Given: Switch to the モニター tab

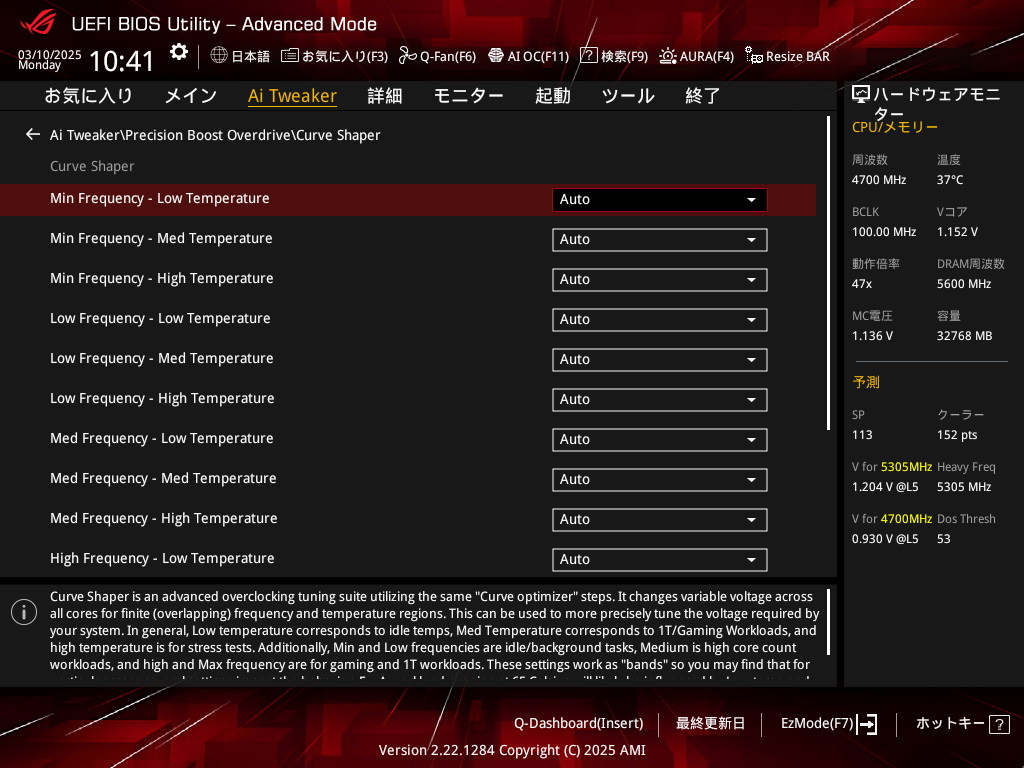Looking at the screenshot, I should [468, 95].
